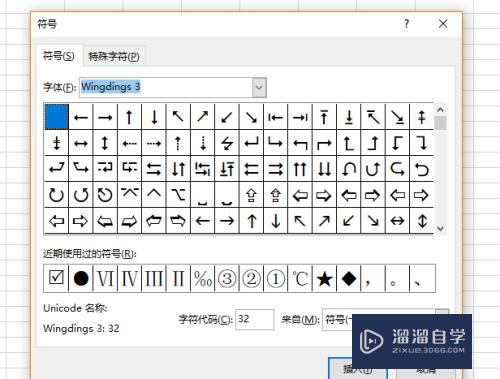Select the double down arrows symbol
Viewport: 500px width, 379px height.
(x=324, y=169)
